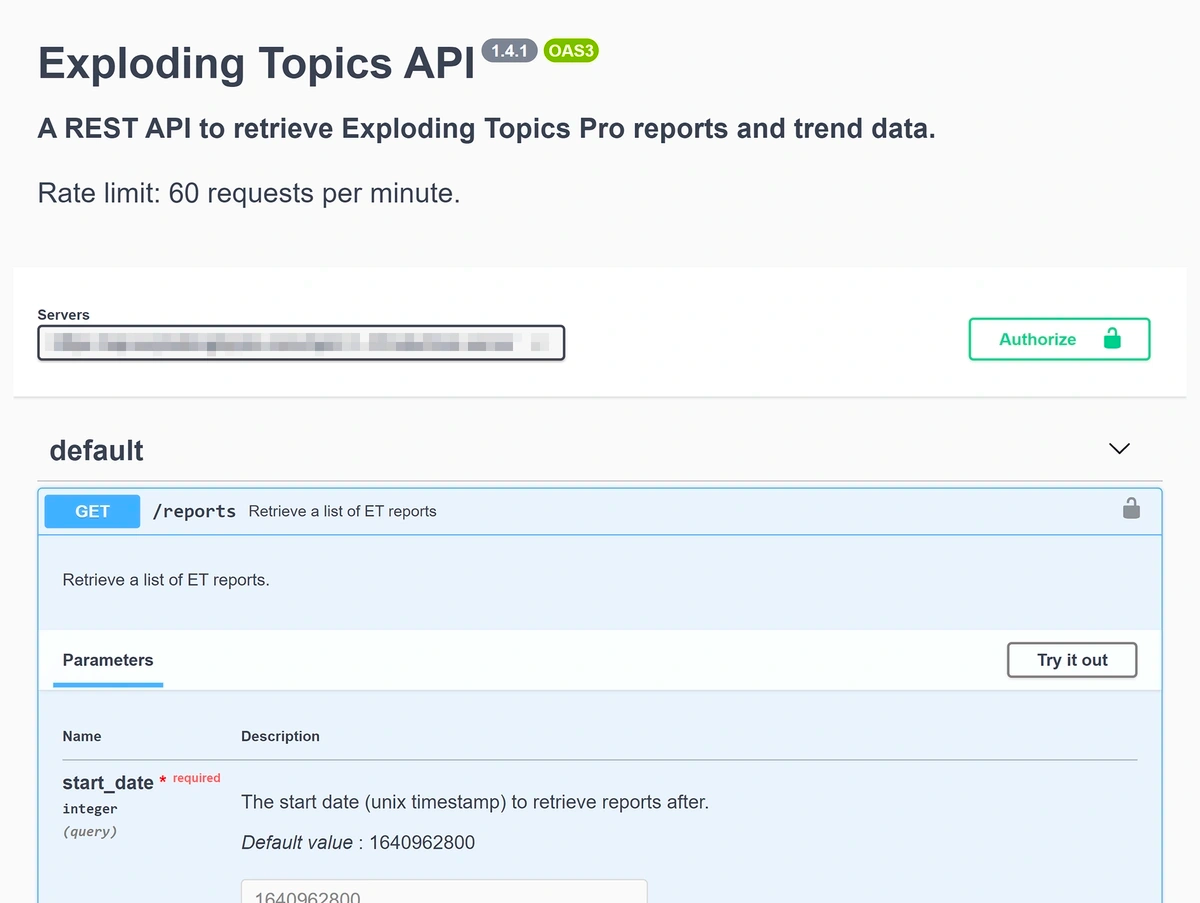Click the /reports endpoint path
Viewport: 1200px width, 903px height.
[x=194, y=511]
